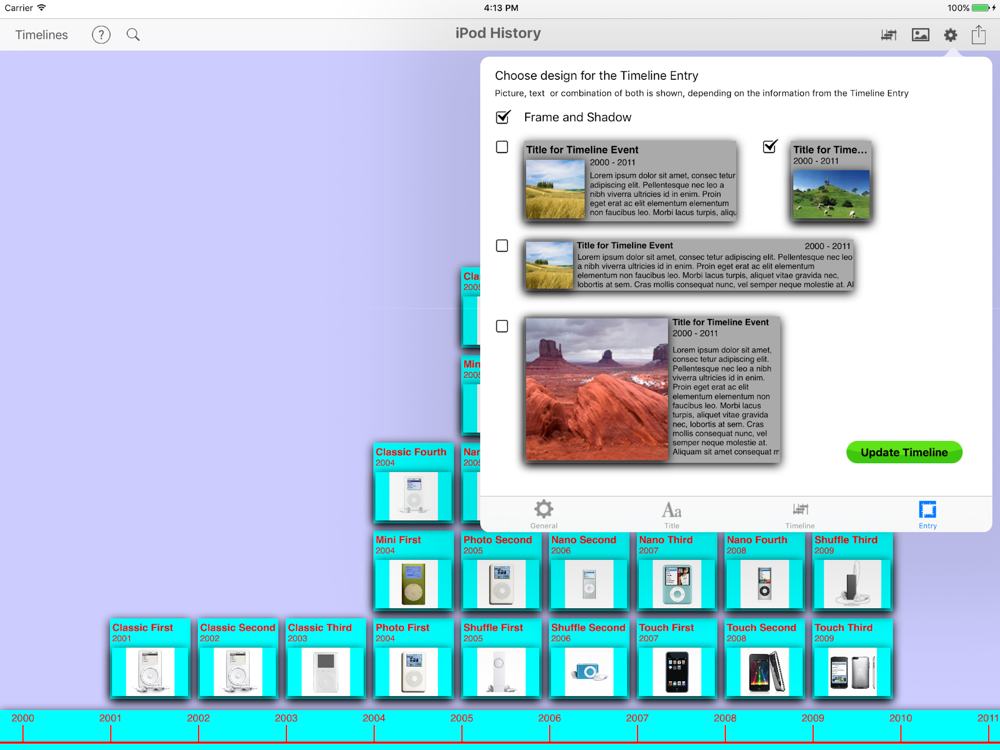Viewport: 1000px width, 750px height.
Task: Open the Nano Third 2007 entry
Action: [677, 570]
